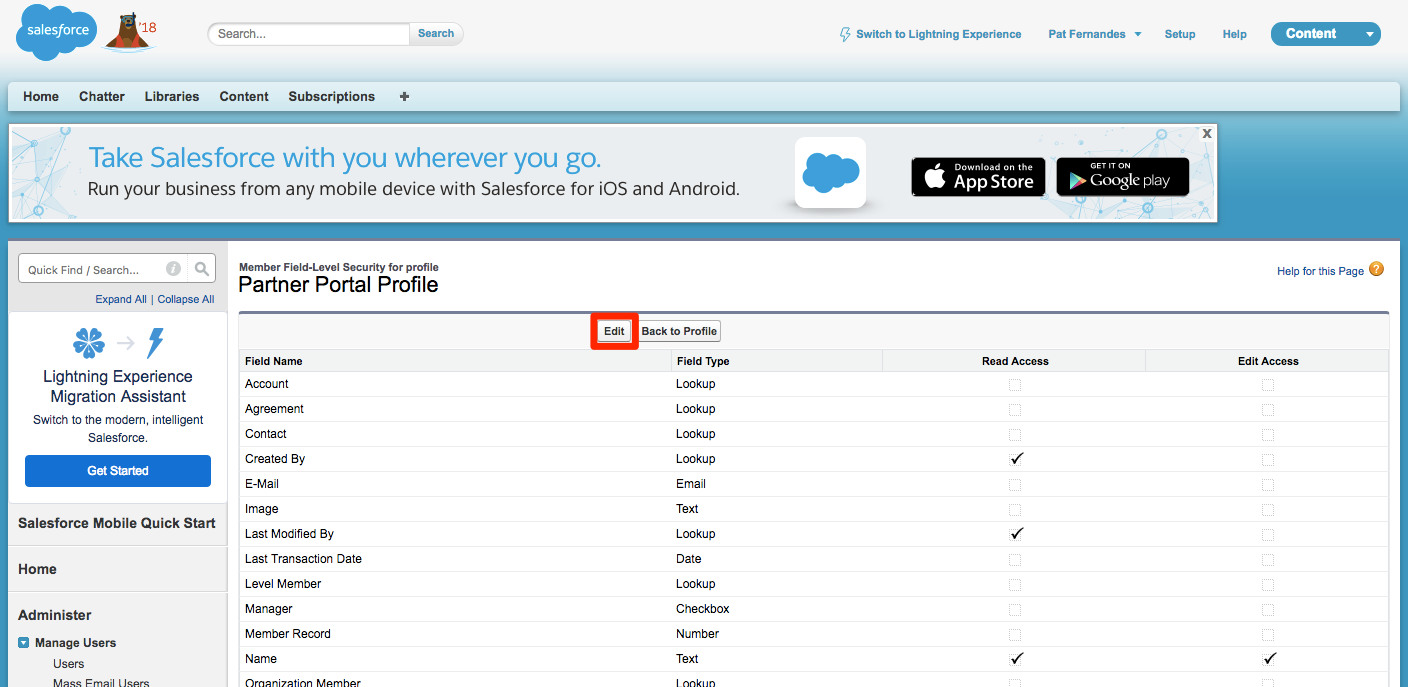
Task: Toggle Read Access checkbox for Last Modified By
Action: 1016,534
